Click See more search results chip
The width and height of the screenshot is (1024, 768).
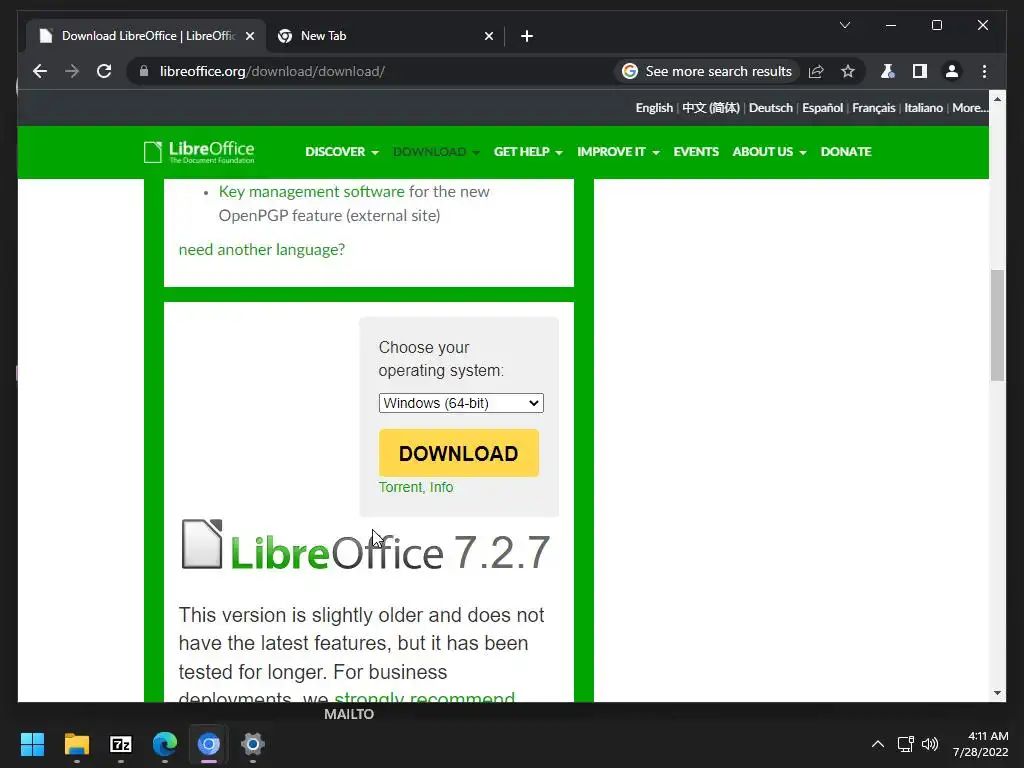click(x=707, y=71)
